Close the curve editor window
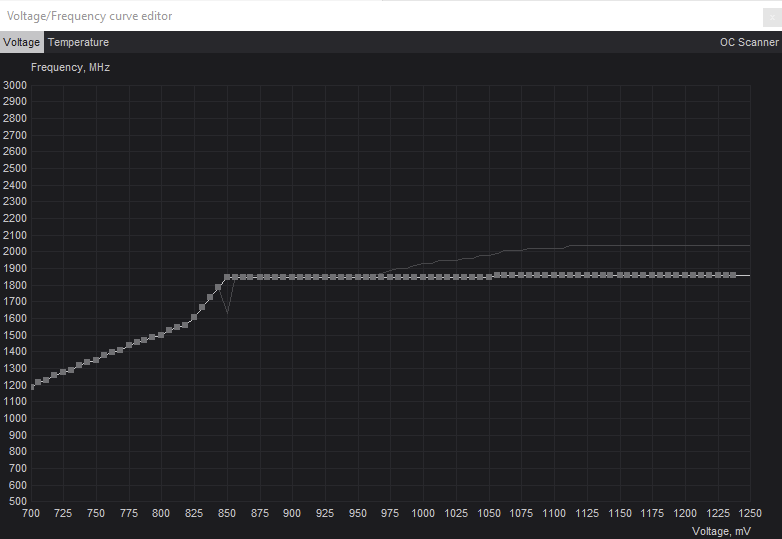The height and width of the screenshot is (539, 782). 772,17
